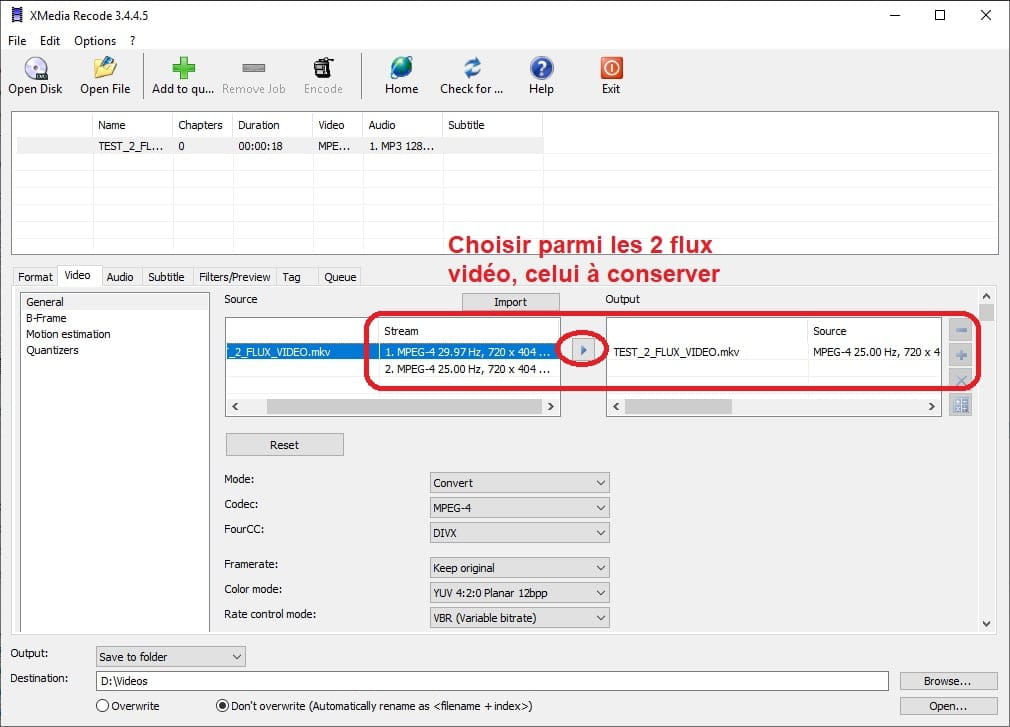Select job row TEST_2_FL... in file list
This screenshot has width=1010, height=727.
(280, 146)
